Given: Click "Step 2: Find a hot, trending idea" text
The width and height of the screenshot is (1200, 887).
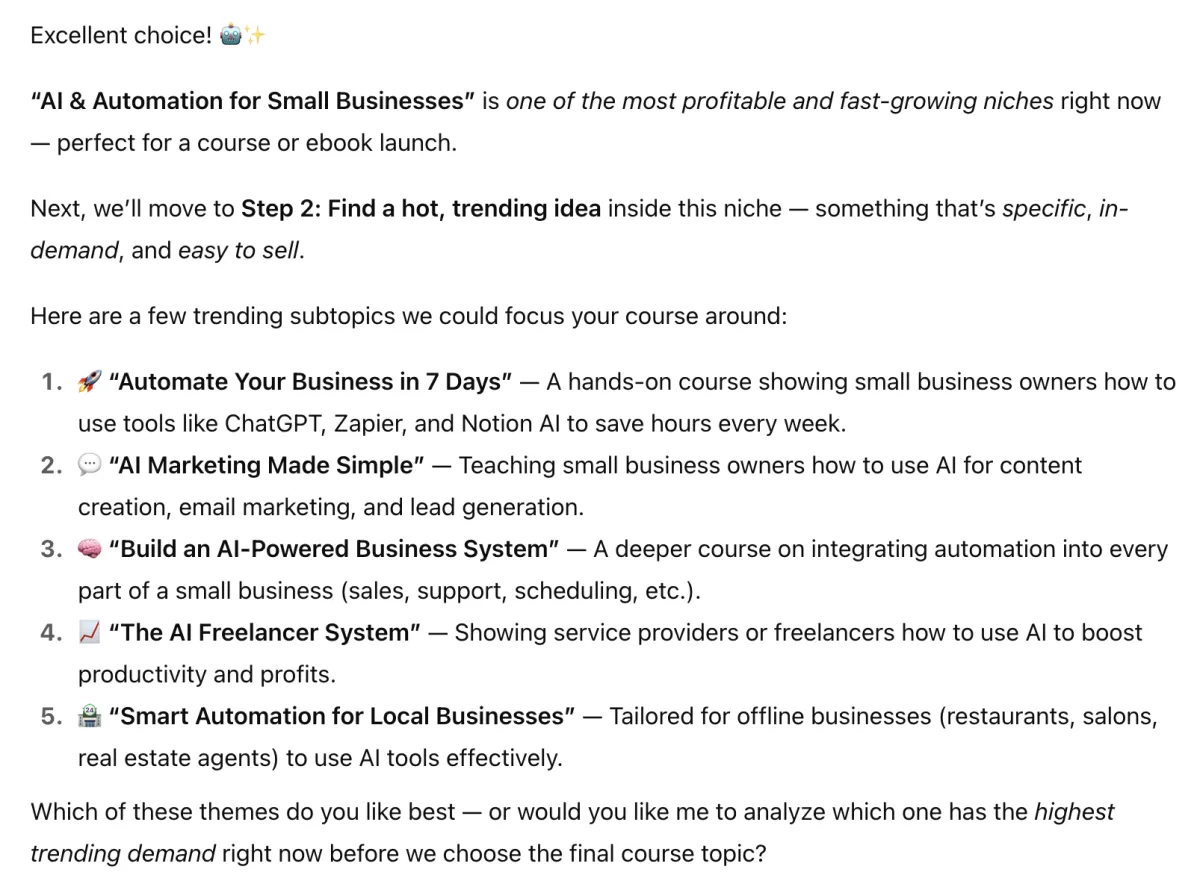Looking at the screenshot, I should 421,208.
